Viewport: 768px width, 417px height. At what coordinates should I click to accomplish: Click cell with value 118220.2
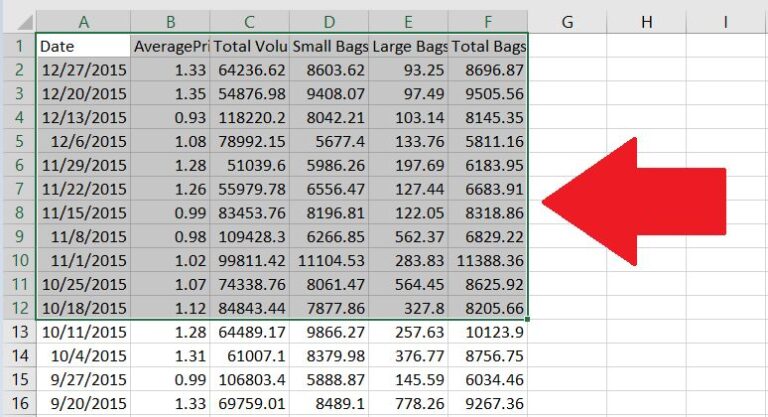(250, 118)
